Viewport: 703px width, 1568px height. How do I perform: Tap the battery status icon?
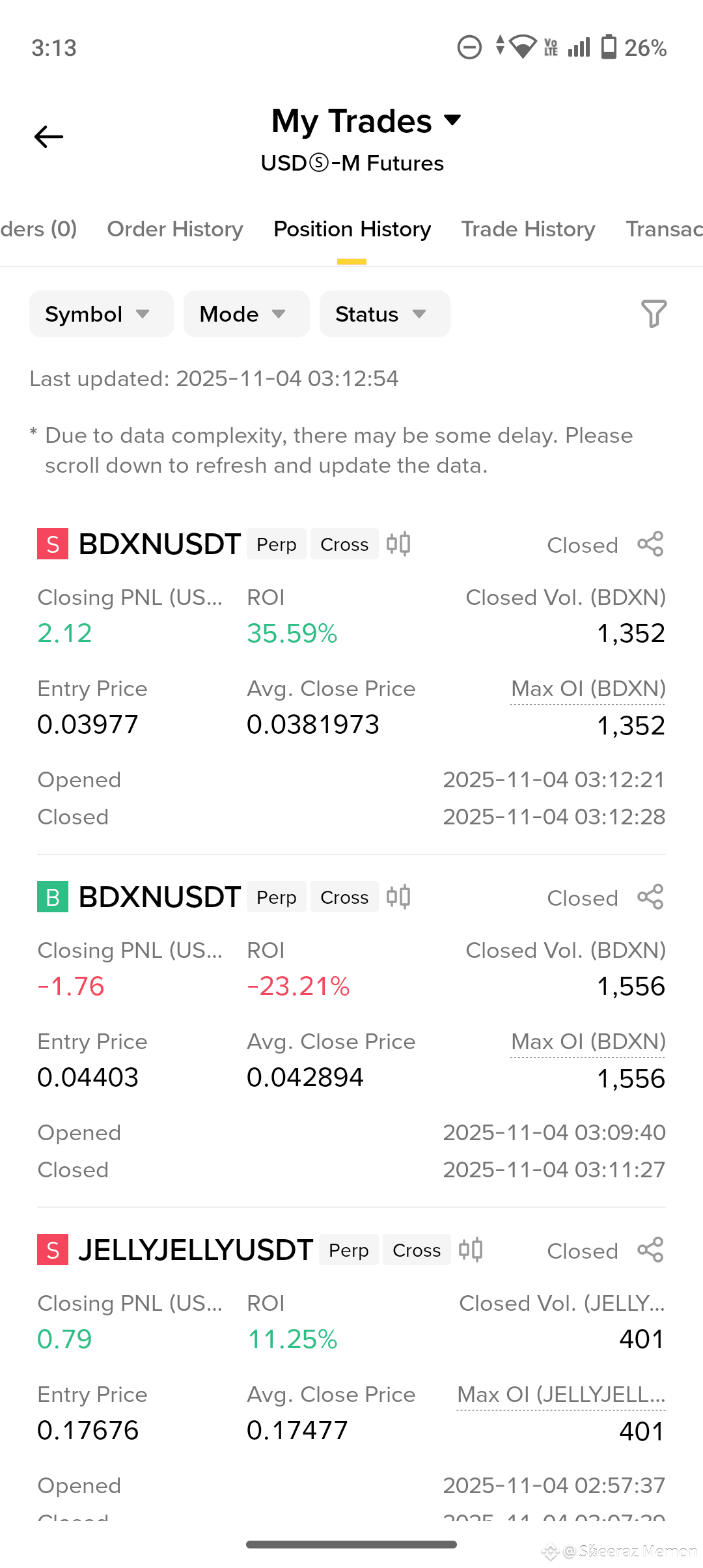[x=609, y=47]
